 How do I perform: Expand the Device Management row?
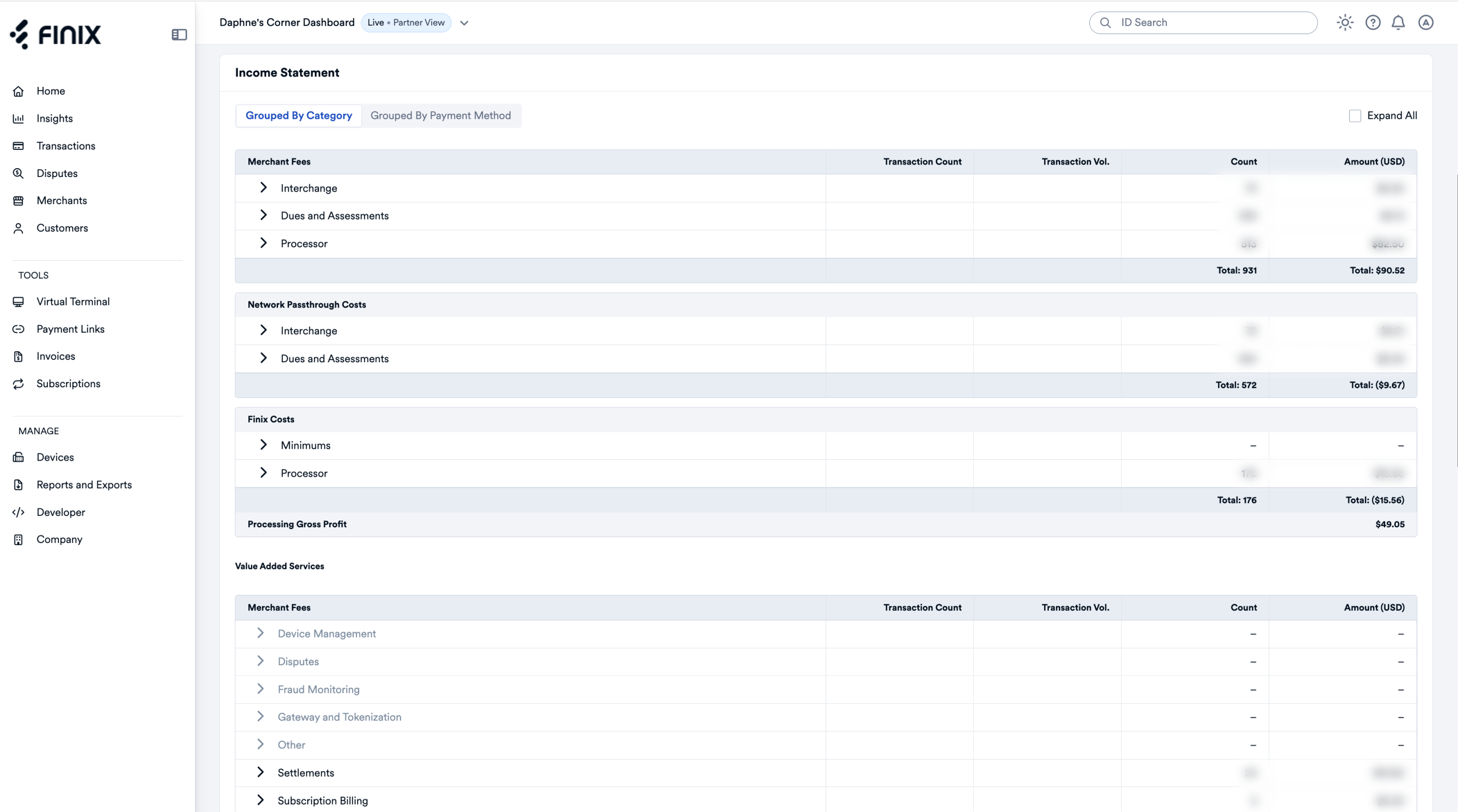(x=260, y=633)
